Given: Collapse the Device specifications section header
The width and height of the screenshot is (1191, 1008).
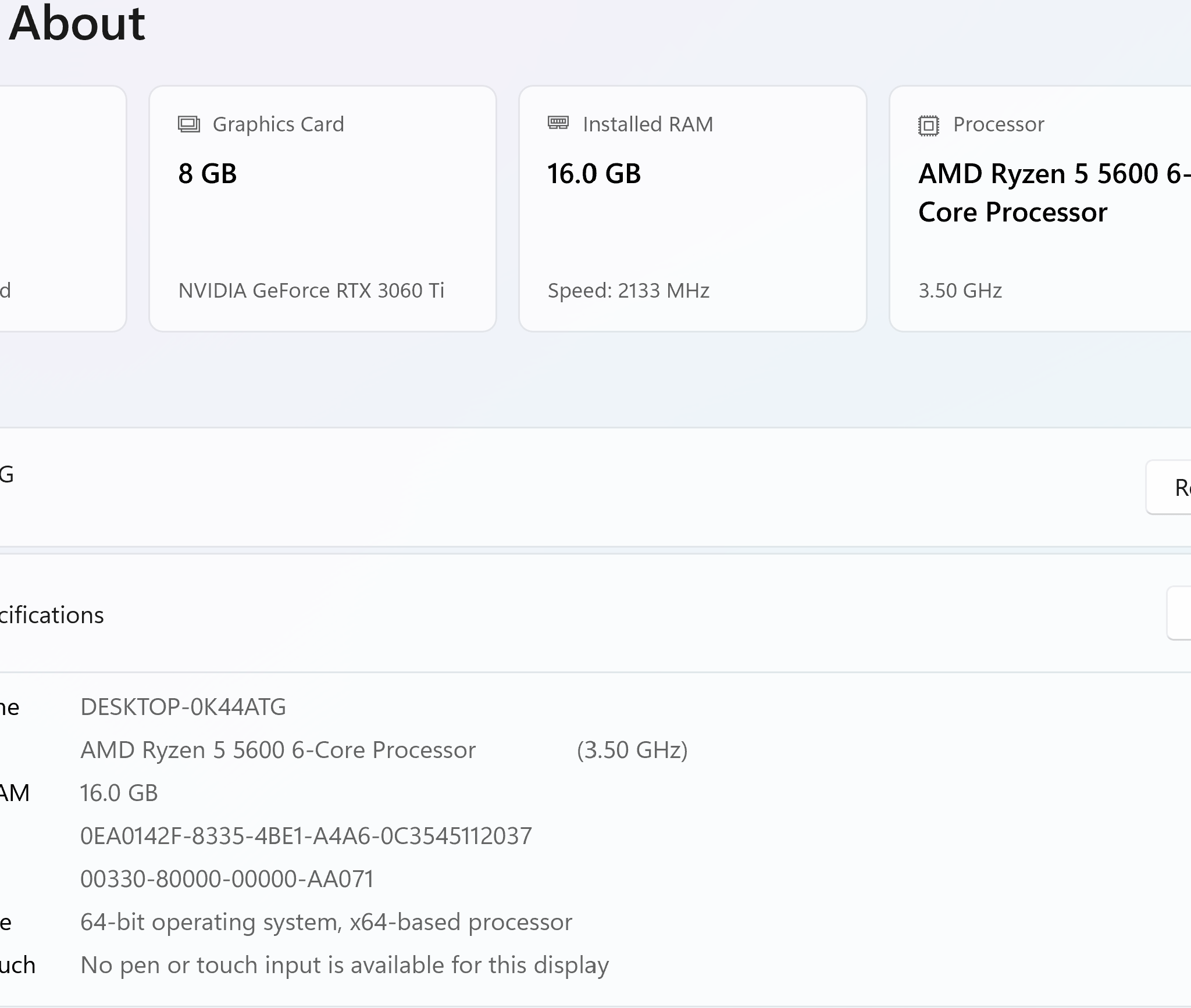Looking at the screenshot, I should (x=595, y=614).
